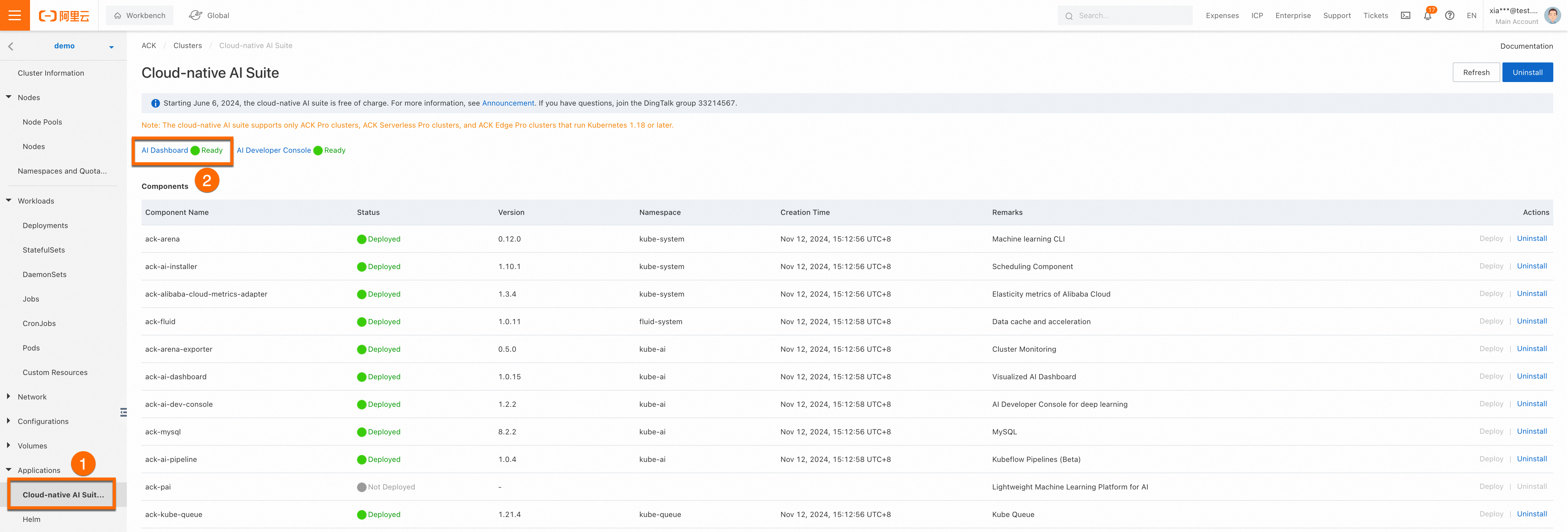Open Deployments in sidebar
Image resolution: width=1568 pixels, height=532 pixels.
pos(45,226)
